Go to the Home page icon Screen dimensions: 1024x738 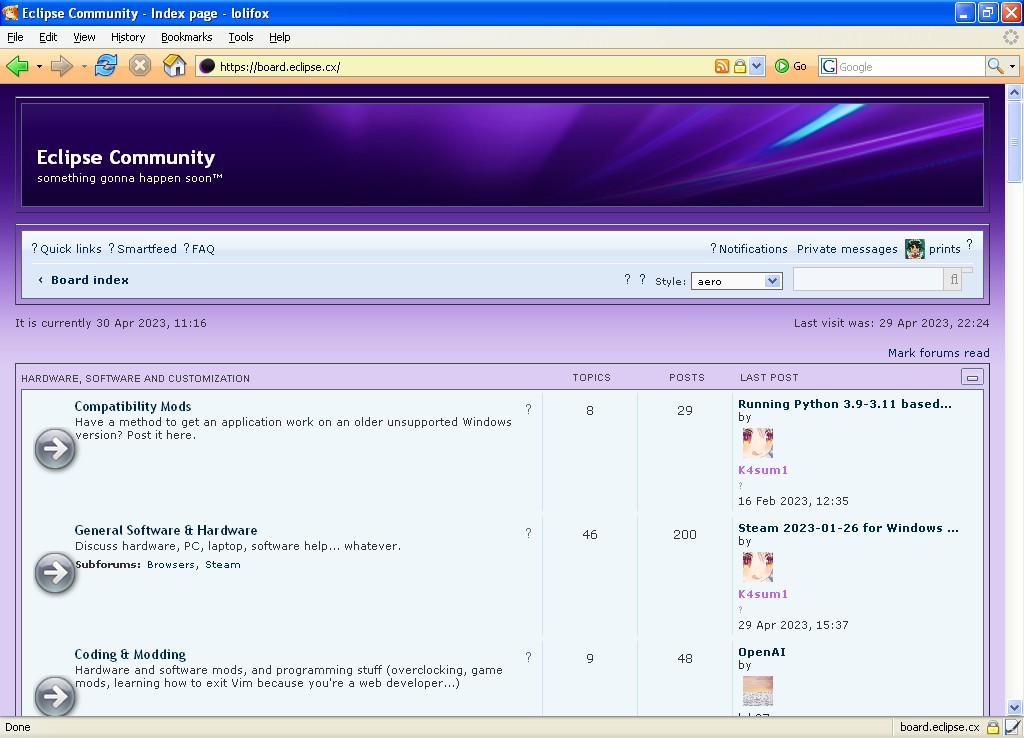(174, 66)
